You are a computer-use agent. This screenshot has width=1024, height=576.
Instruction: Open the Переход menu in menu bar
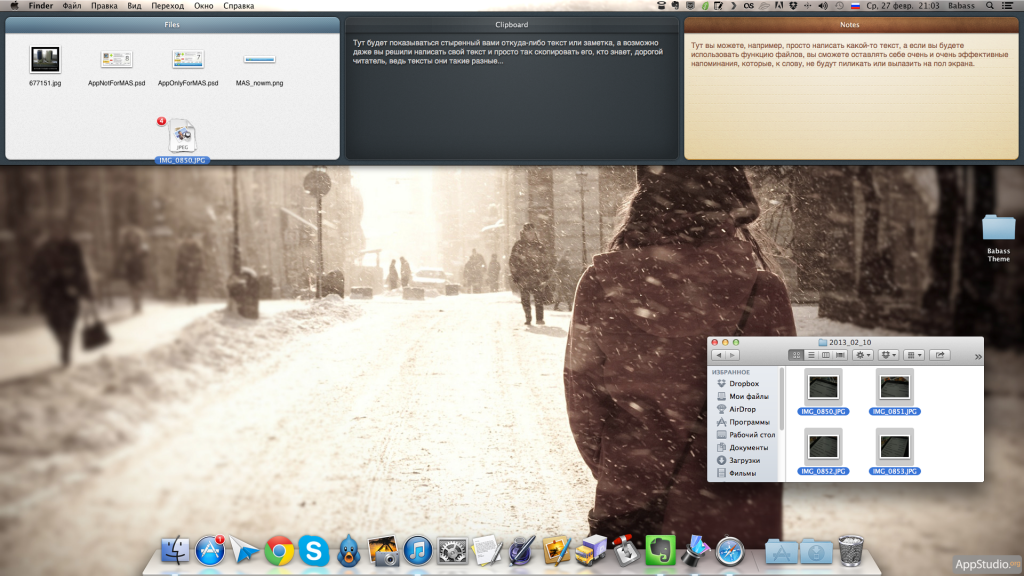[167, 6]
